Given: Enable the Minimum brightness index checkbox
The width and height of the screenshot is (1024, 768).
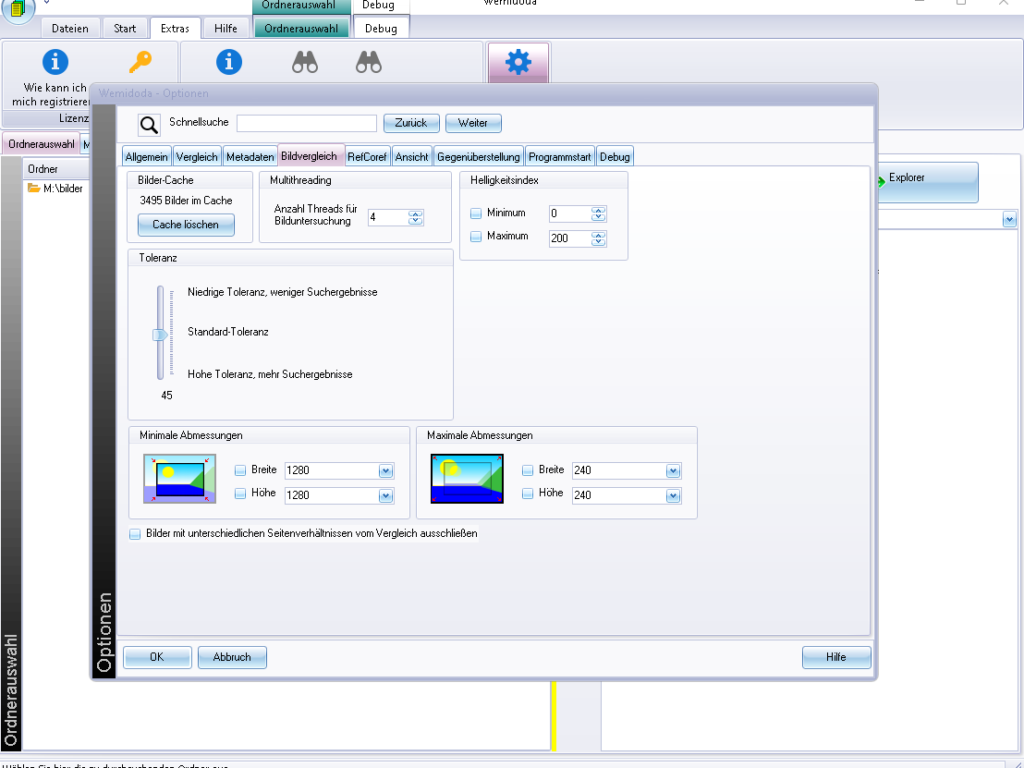Looking at the screenshot, I should pyautogui.click(x=475, y=213).
